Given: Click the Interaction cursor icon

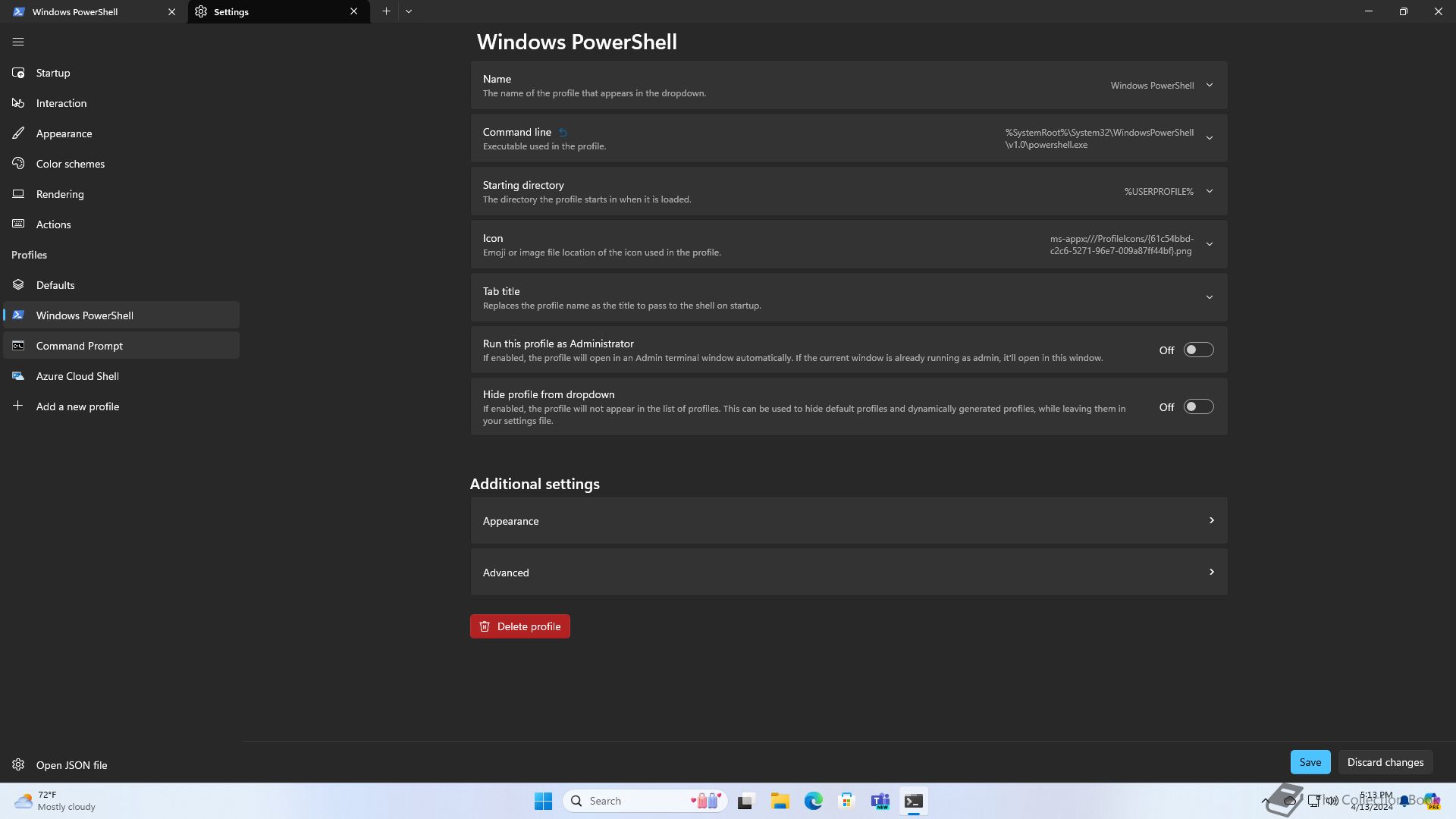Looking at the screenshot, I should tap(18, 103).
